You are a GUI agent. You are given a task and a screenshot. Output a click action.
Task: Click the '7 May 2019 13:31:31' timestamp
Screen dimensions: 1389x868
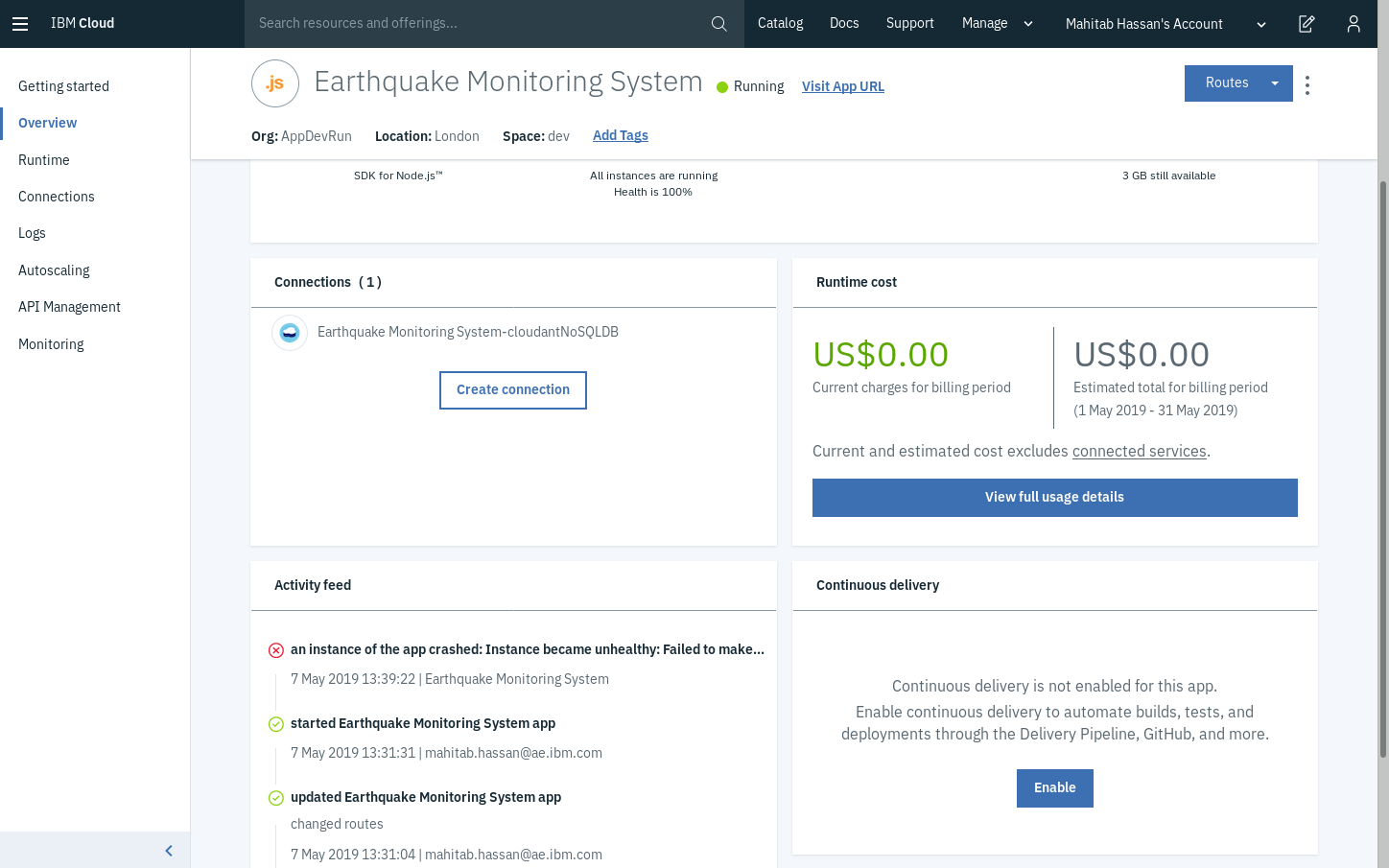(x=353, y=753)
